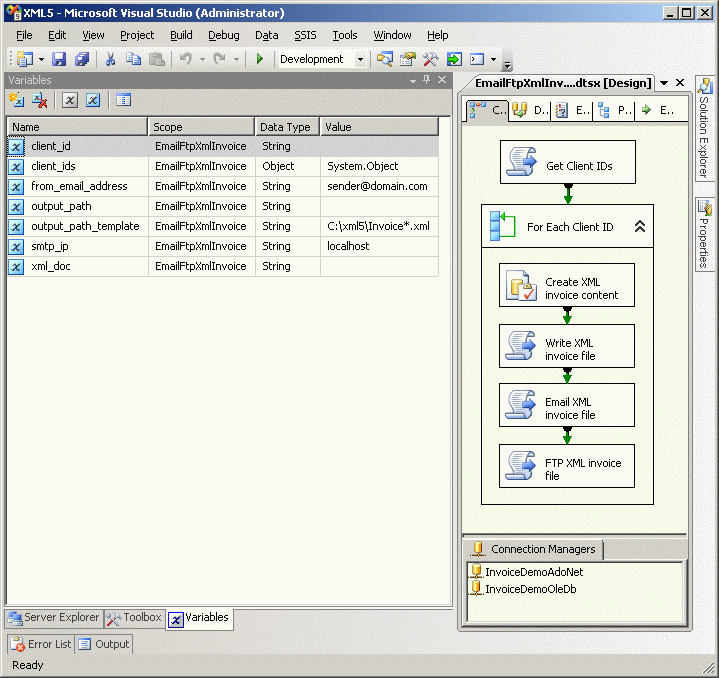Click the Cut scissors icon

pos(110,59)
